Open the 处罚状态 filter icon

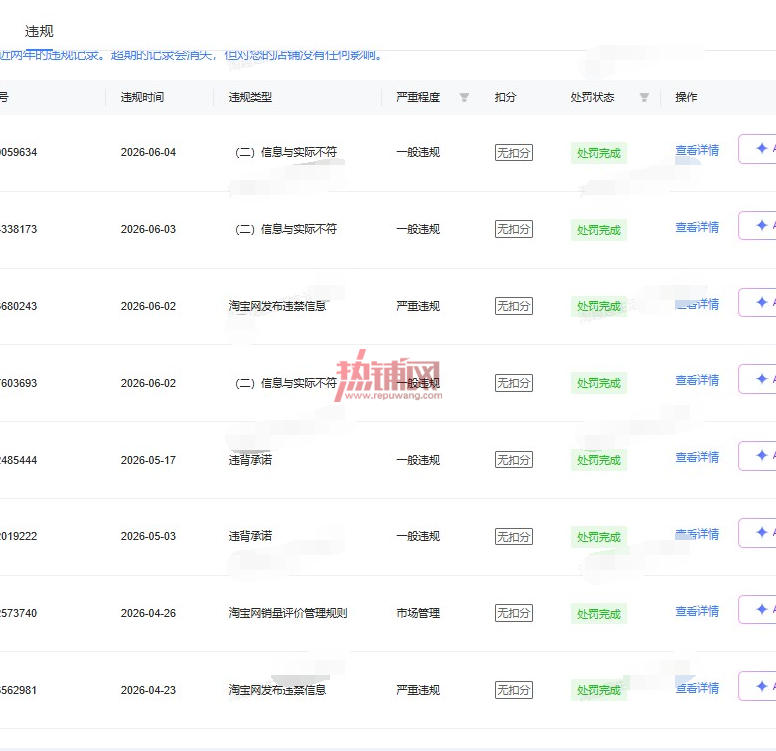[x=644, y=98]
